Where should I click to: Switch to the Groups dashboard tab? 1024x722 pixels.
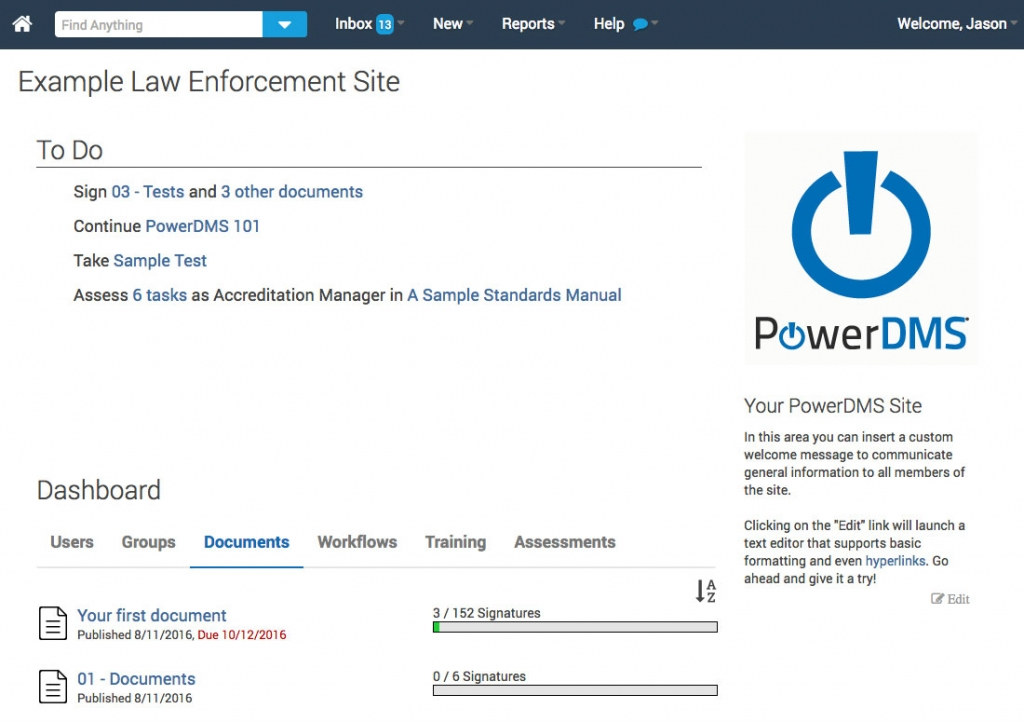tap(148, 542)
